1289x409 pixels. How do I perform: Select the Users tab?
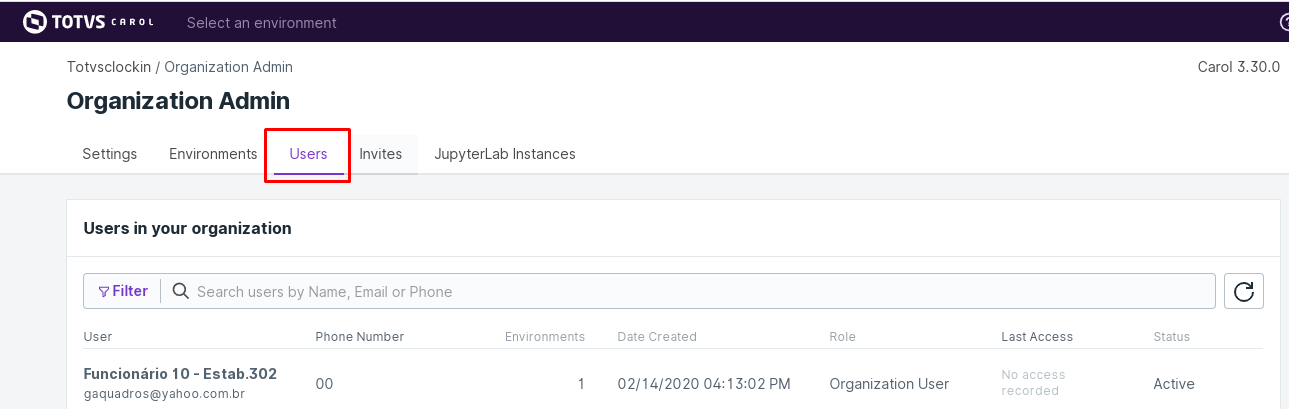pyautogui.click(x=308, y=154)
